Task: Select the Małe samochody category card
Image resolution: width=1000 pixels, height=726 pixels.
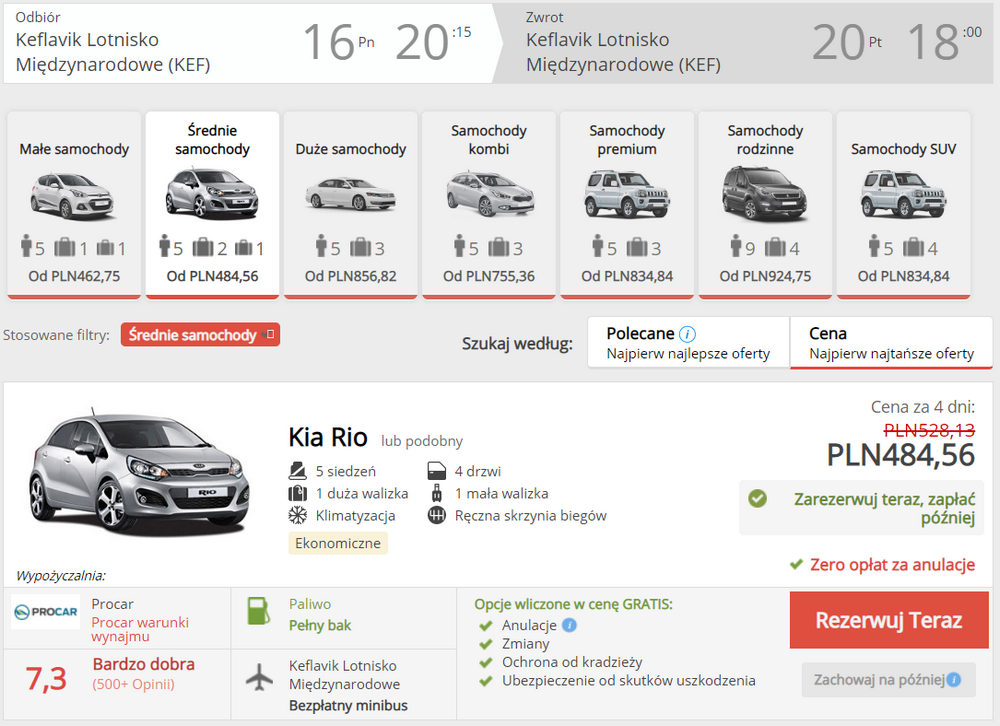Action: pyautogui.click(x=74, y=204)
